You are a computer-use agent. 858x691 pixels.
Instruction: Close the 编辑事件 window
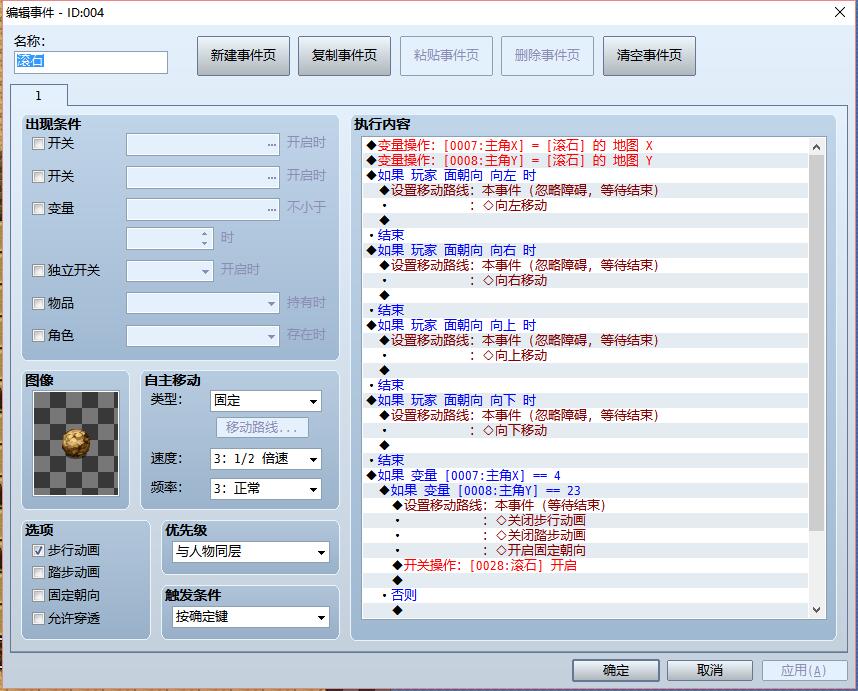point(840,12)
